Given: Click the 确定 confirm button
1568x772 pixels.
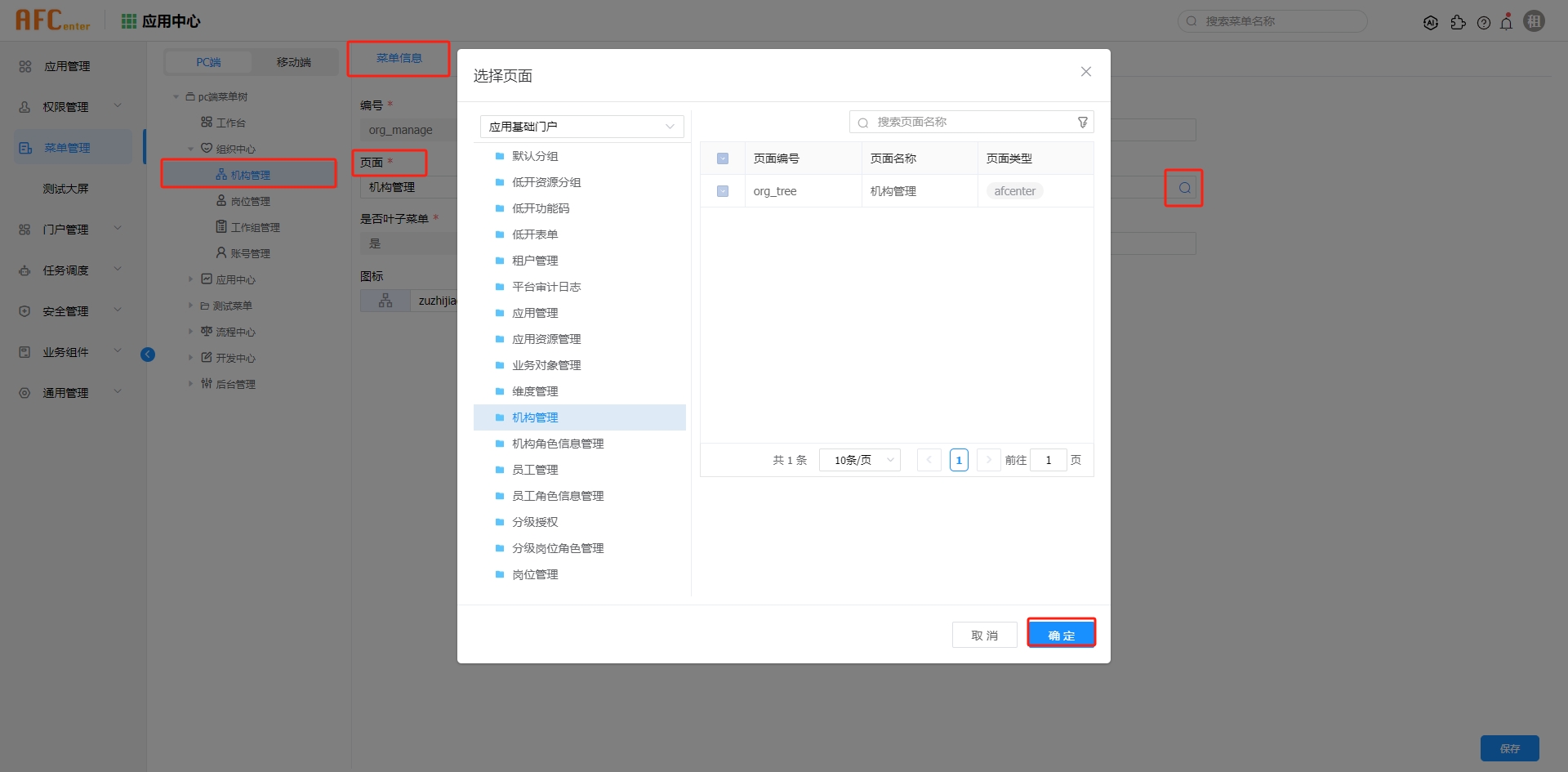Looking at the screenshot, I should pyautogui.click(x=1061, y=634).
